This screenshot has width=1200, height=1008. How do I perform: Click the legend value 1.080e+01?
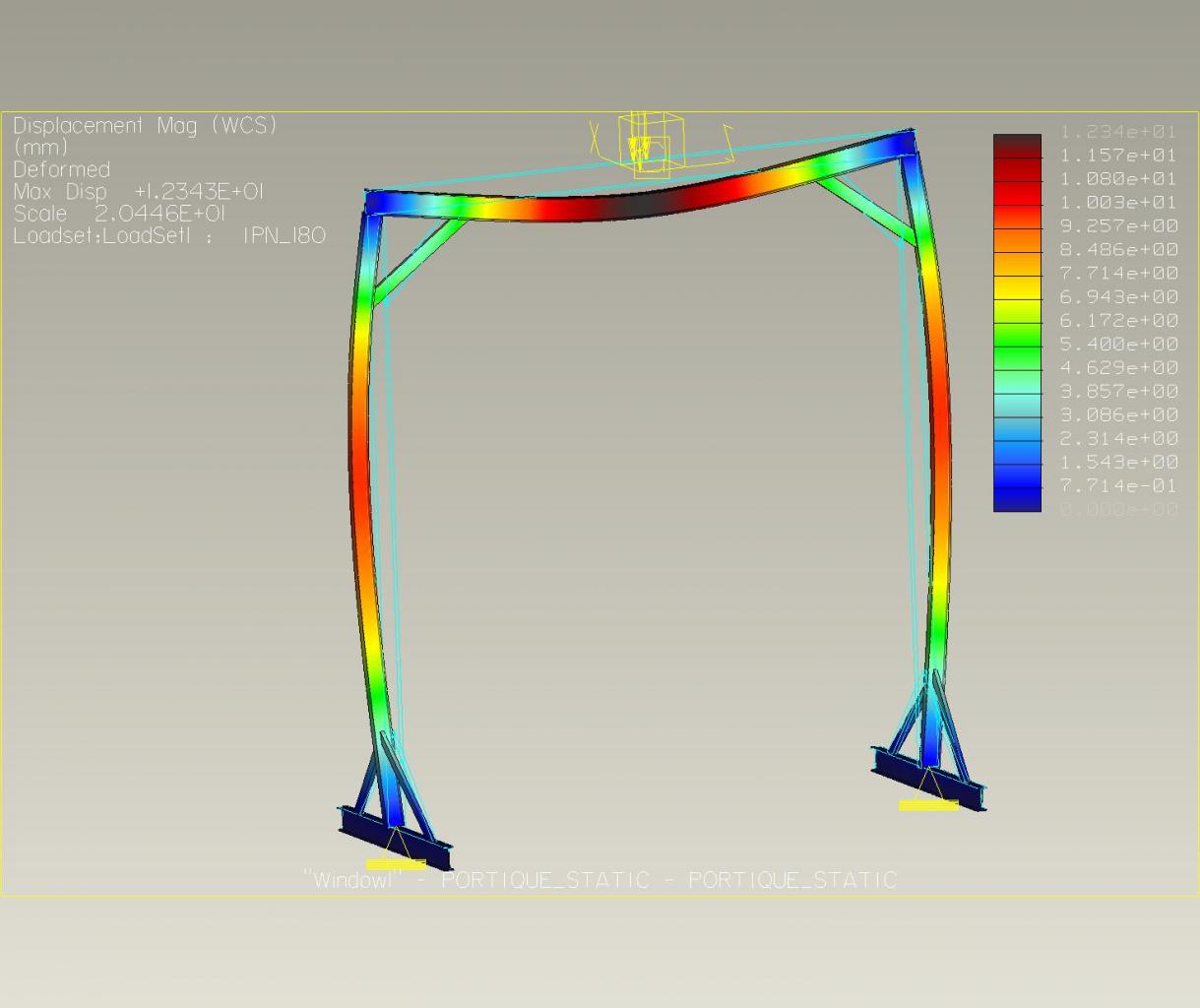[1119, 179]
